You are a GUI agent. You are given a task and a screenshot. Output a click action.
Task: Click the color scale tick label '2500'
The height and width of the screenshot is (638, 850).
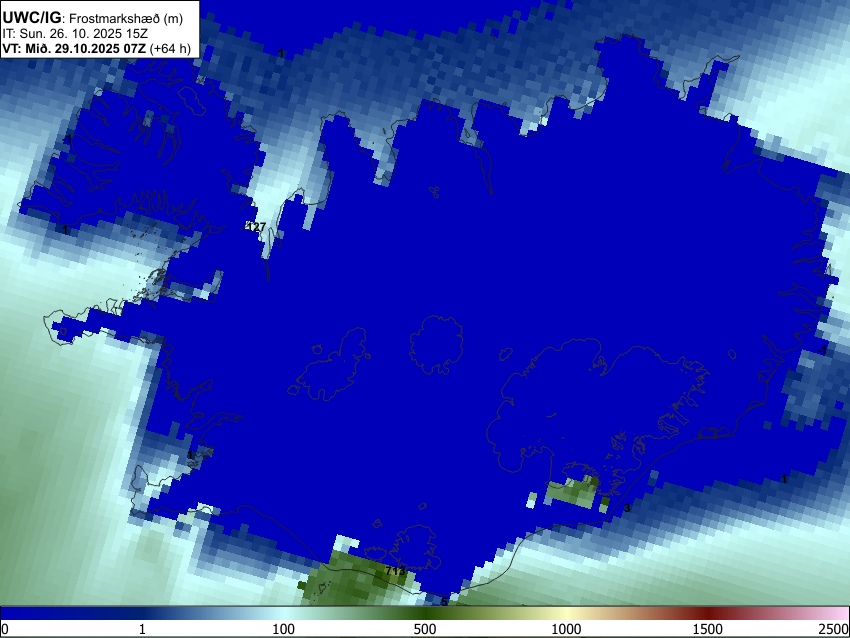(x=834, y=629)
